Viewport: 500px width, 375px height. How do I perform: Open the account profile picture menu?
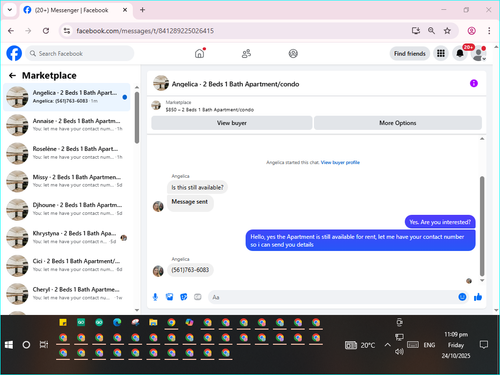(x=479, y=53)
